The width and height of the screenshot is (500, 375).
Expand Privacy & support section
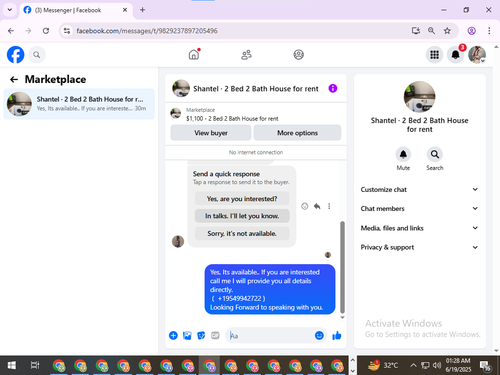419,247
